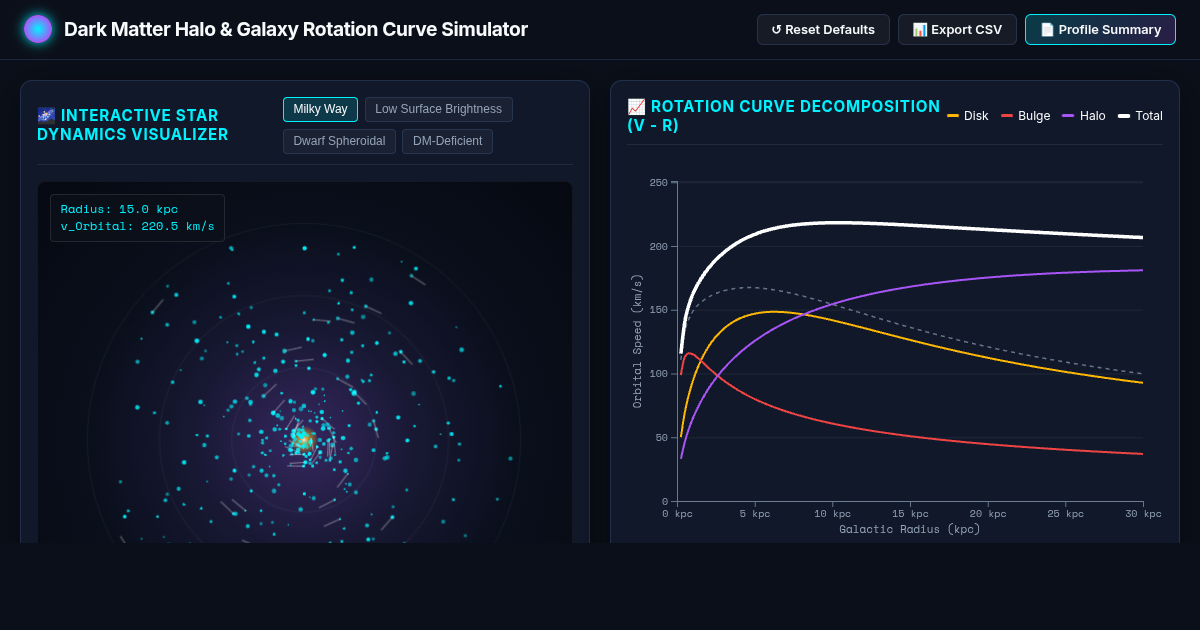The width and height of the screenshot is (1200, 630).
Task: Click the white Total legend swatch
Action: pos(1124,116)
